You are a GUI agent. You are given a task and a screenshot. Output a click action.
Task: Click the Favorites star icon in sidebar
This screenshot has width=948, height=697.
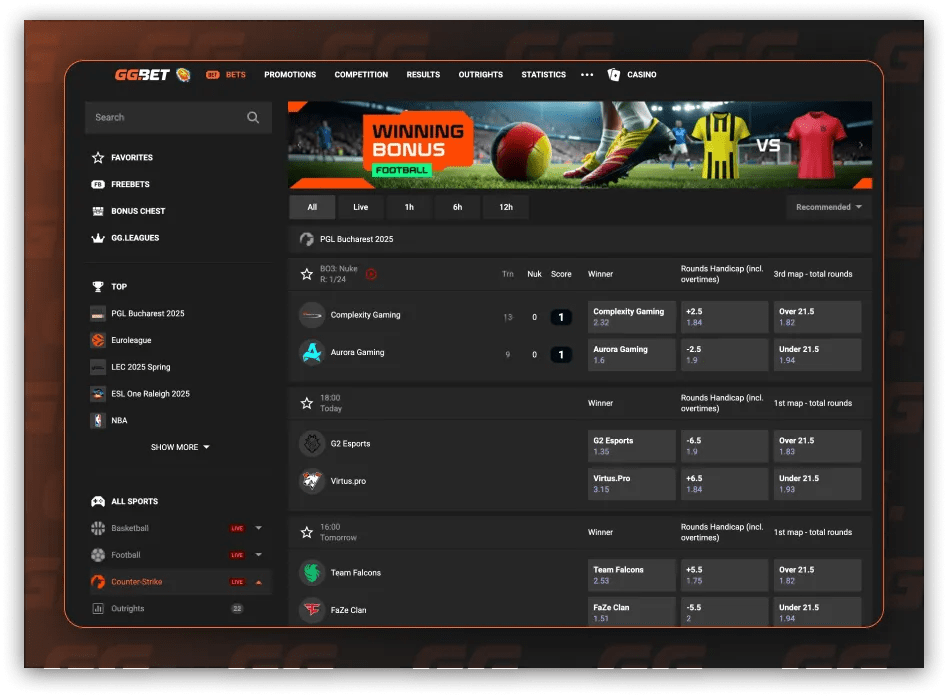tap(98, 158)
